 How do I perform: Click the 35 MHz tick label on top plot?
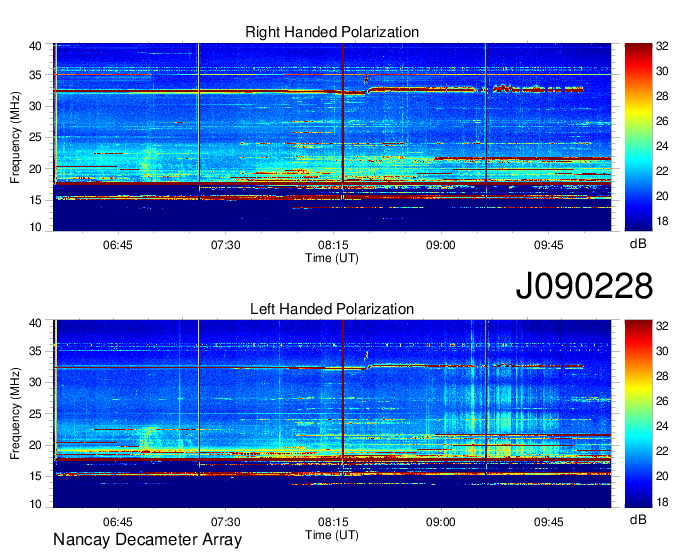click(x=36, y=75)
